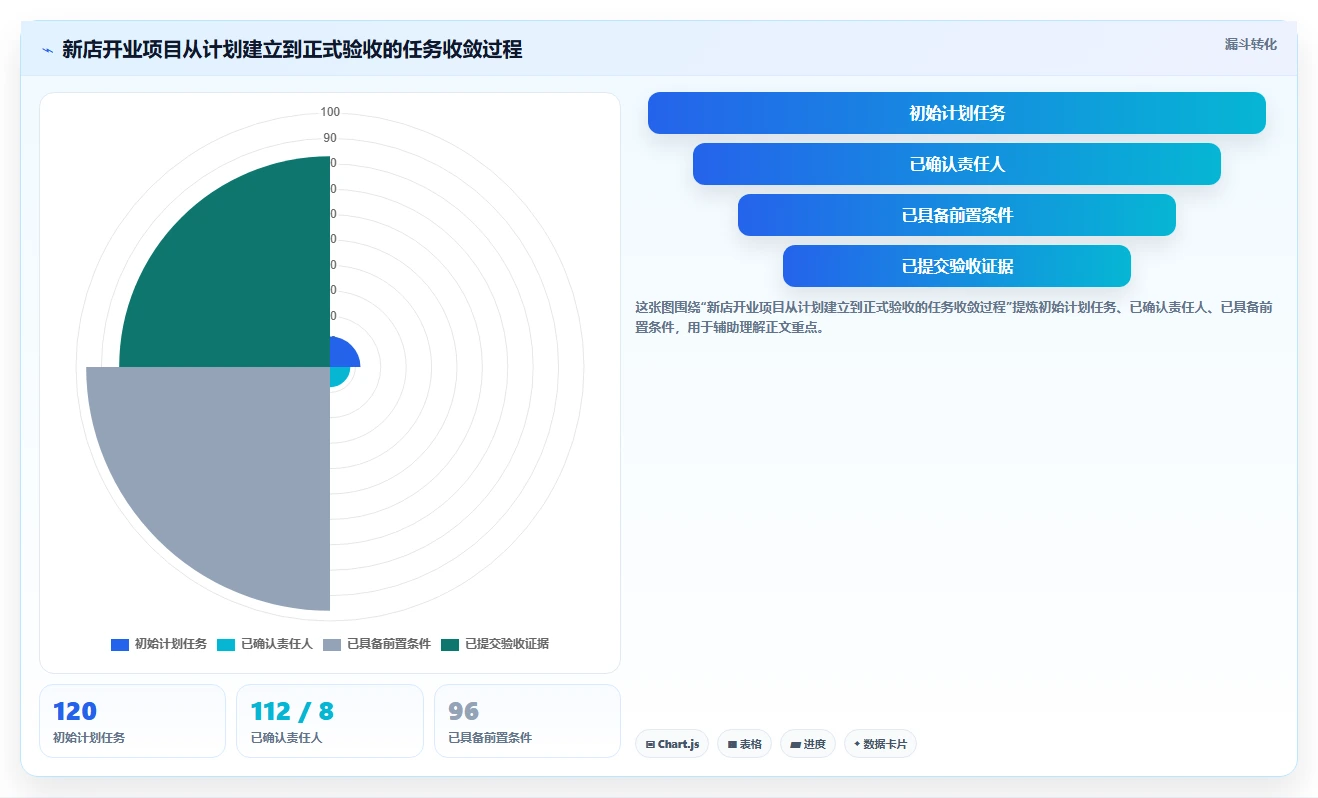Click the small cyan 已确认责任人 polar segment
Viewport: 1318px width, 798px height.
(338, 375)
